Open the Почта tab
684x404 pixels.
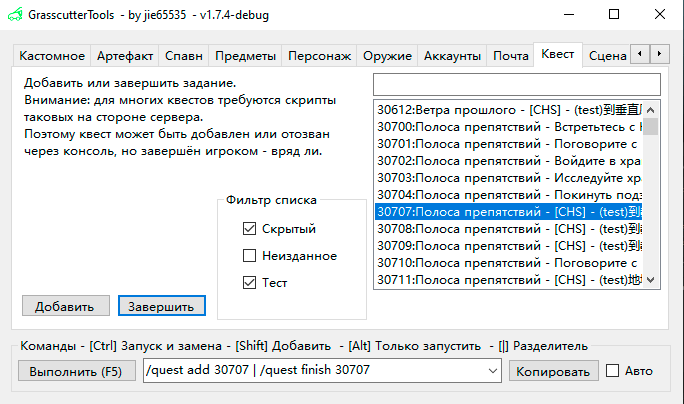(511, 56)
